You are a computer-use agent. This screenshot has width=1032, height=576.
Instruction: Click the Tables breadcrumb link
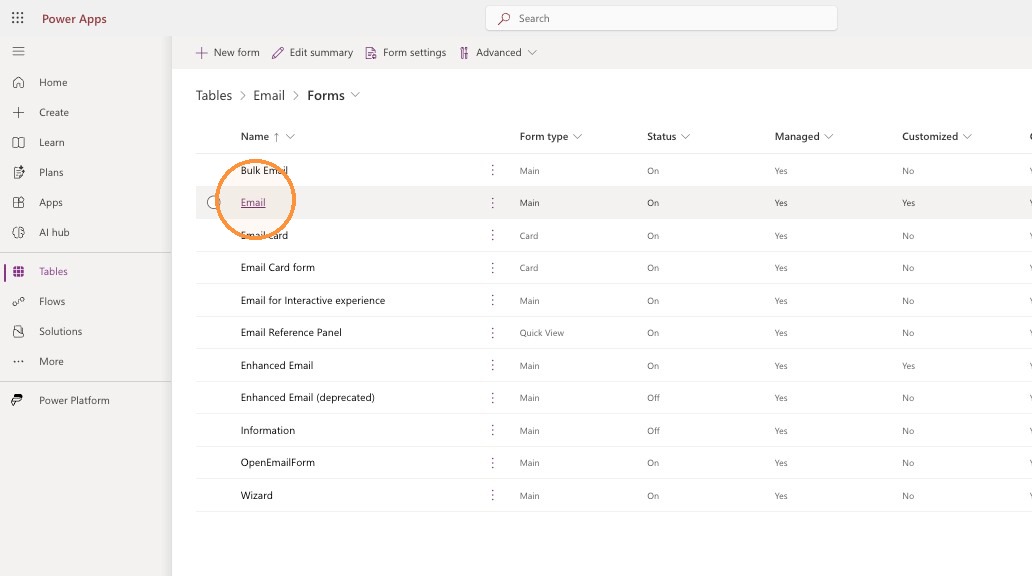click(214, 95)
